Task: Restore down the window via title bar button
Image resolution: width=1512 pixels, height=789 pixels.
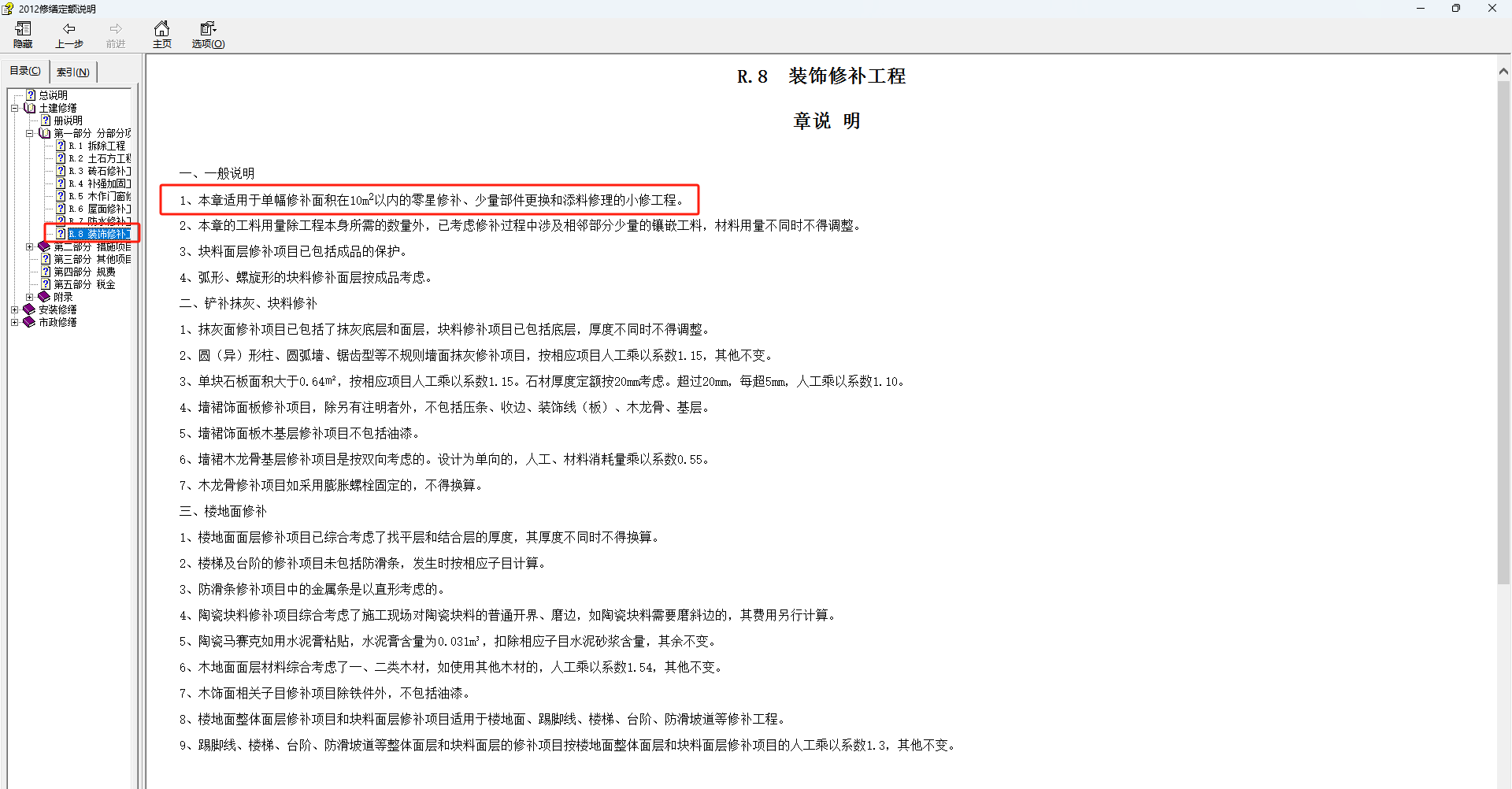Action: pyautogui.click(x=1456, y=9)
